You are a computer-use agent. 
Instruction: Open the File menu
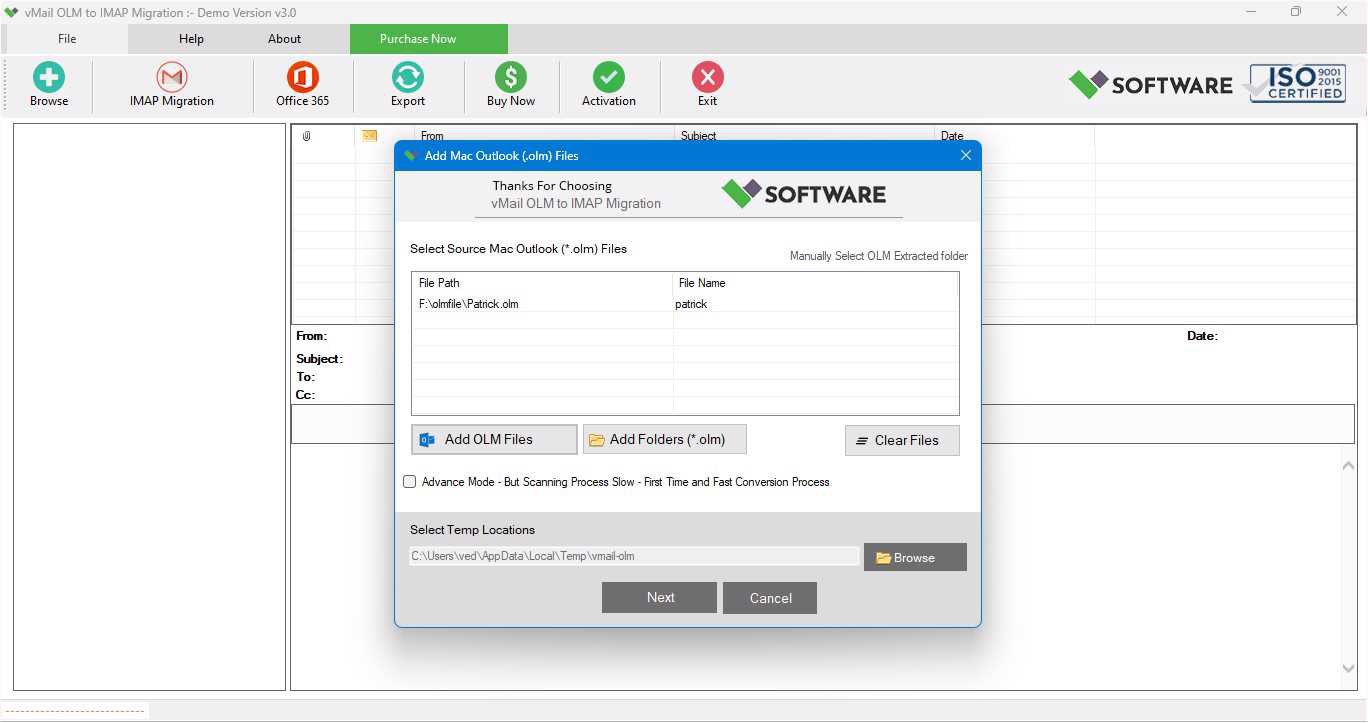point(66,39)
